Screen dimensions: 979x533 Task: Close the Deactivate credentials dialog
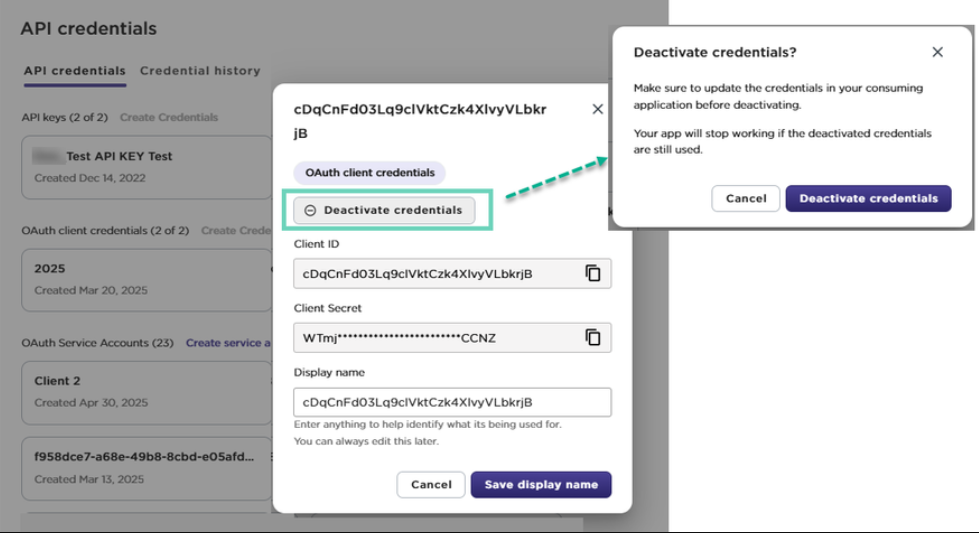point(937,52)
